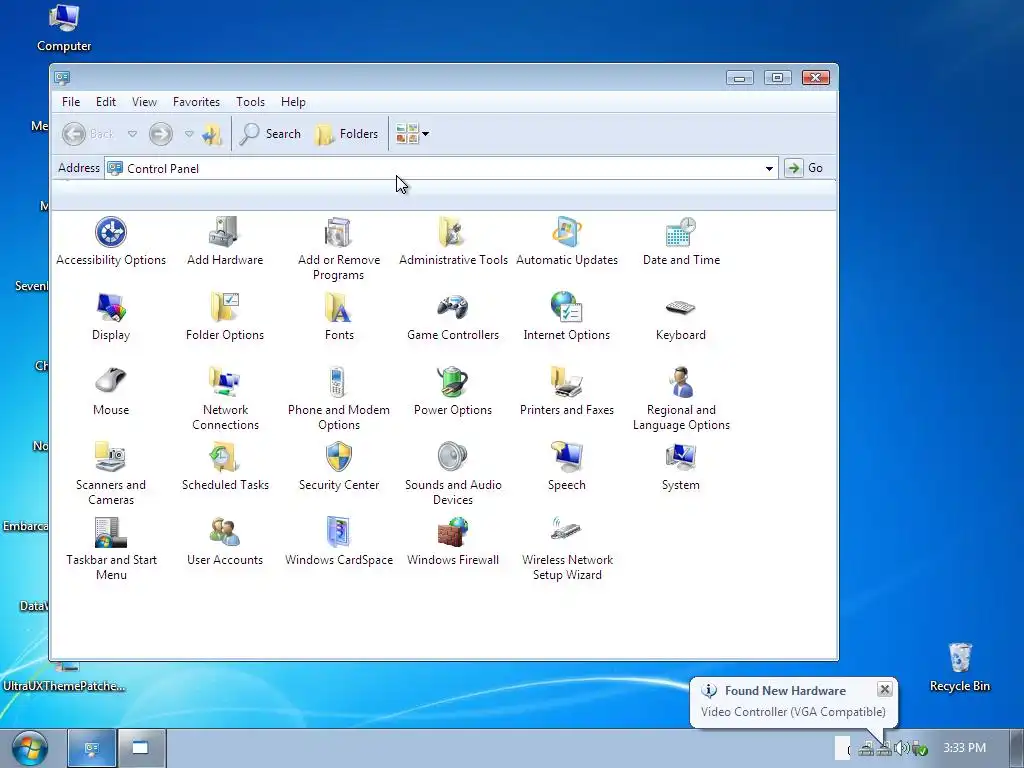Expand the Address bar dropdown
Viewport: 1024px width, 768px height.
click(769, 168)
